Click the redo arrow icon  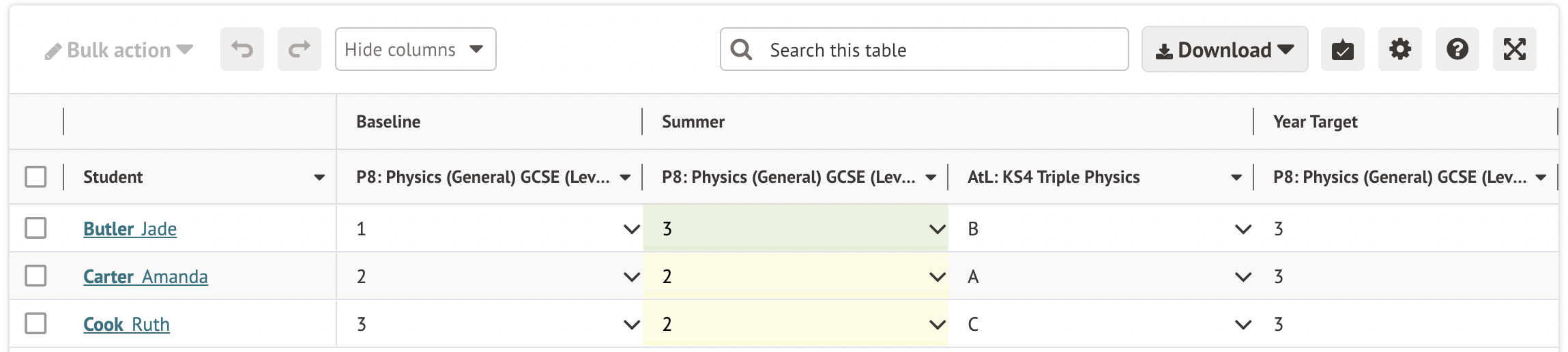(299, 49)
